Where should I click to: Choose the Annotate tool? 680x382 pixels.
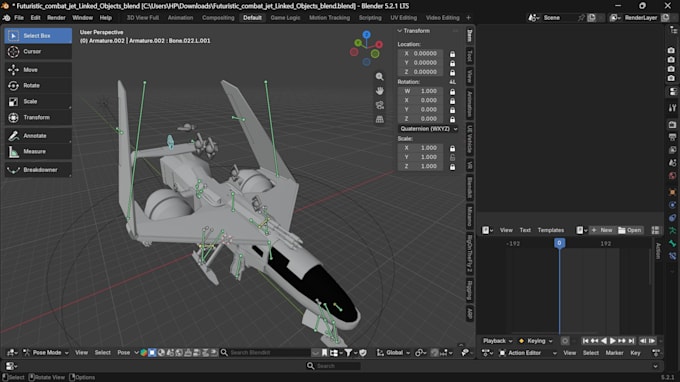pyautogui.click(x=38, y=136)
